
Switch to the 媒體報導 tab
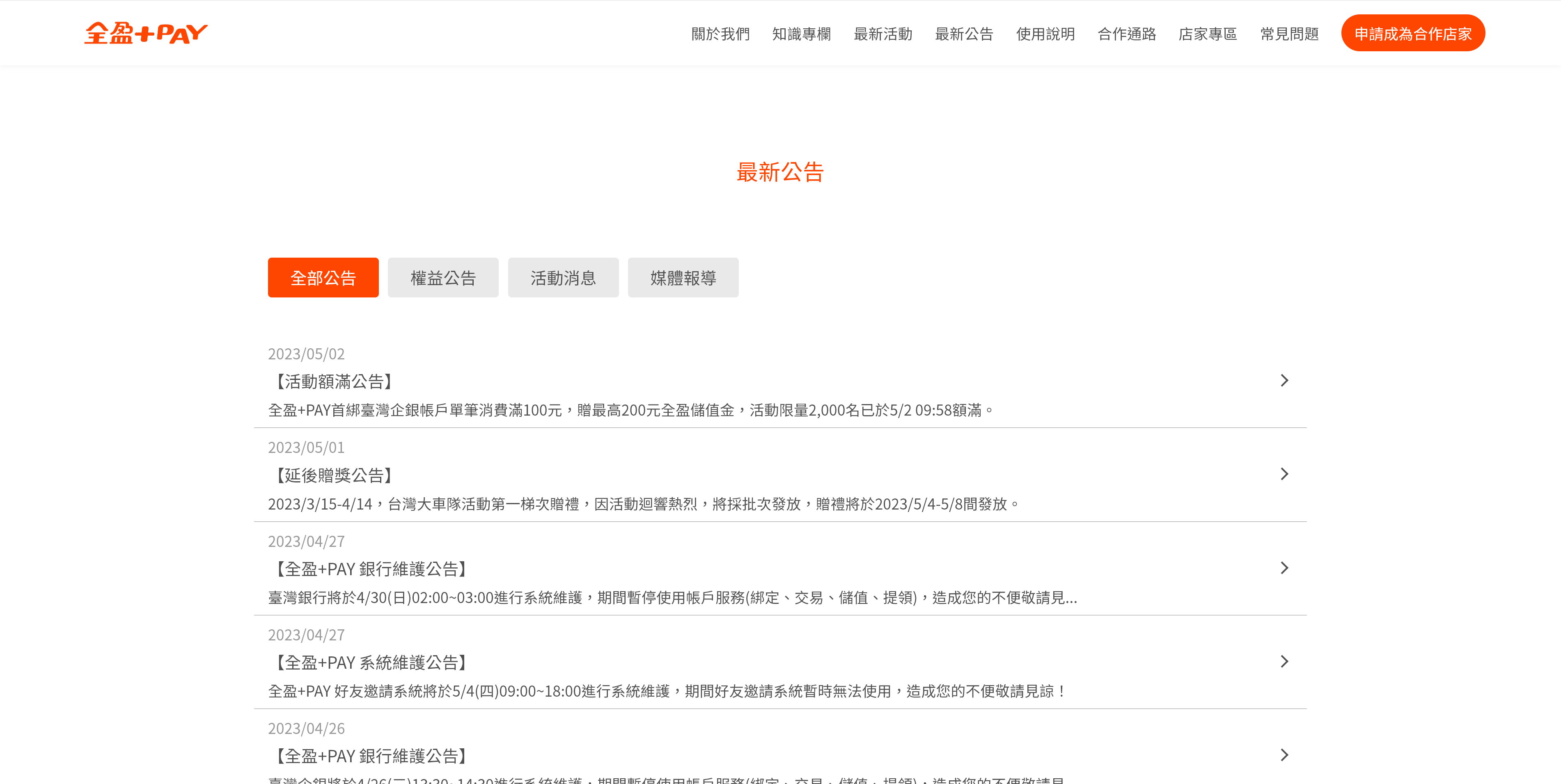click(683, 277)
